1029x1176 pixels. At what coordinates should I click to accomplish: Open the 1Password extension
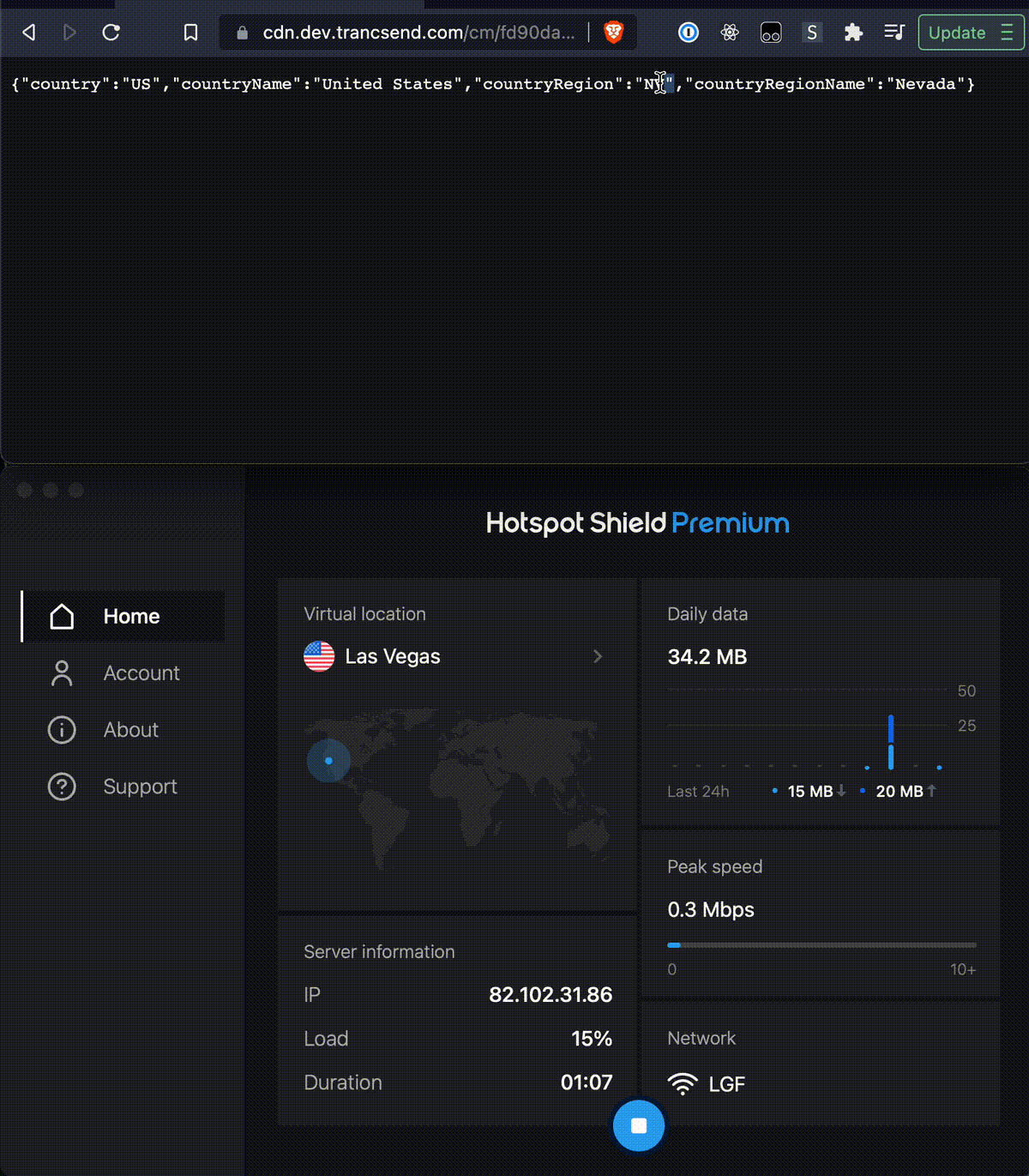(x=689, y=33)
